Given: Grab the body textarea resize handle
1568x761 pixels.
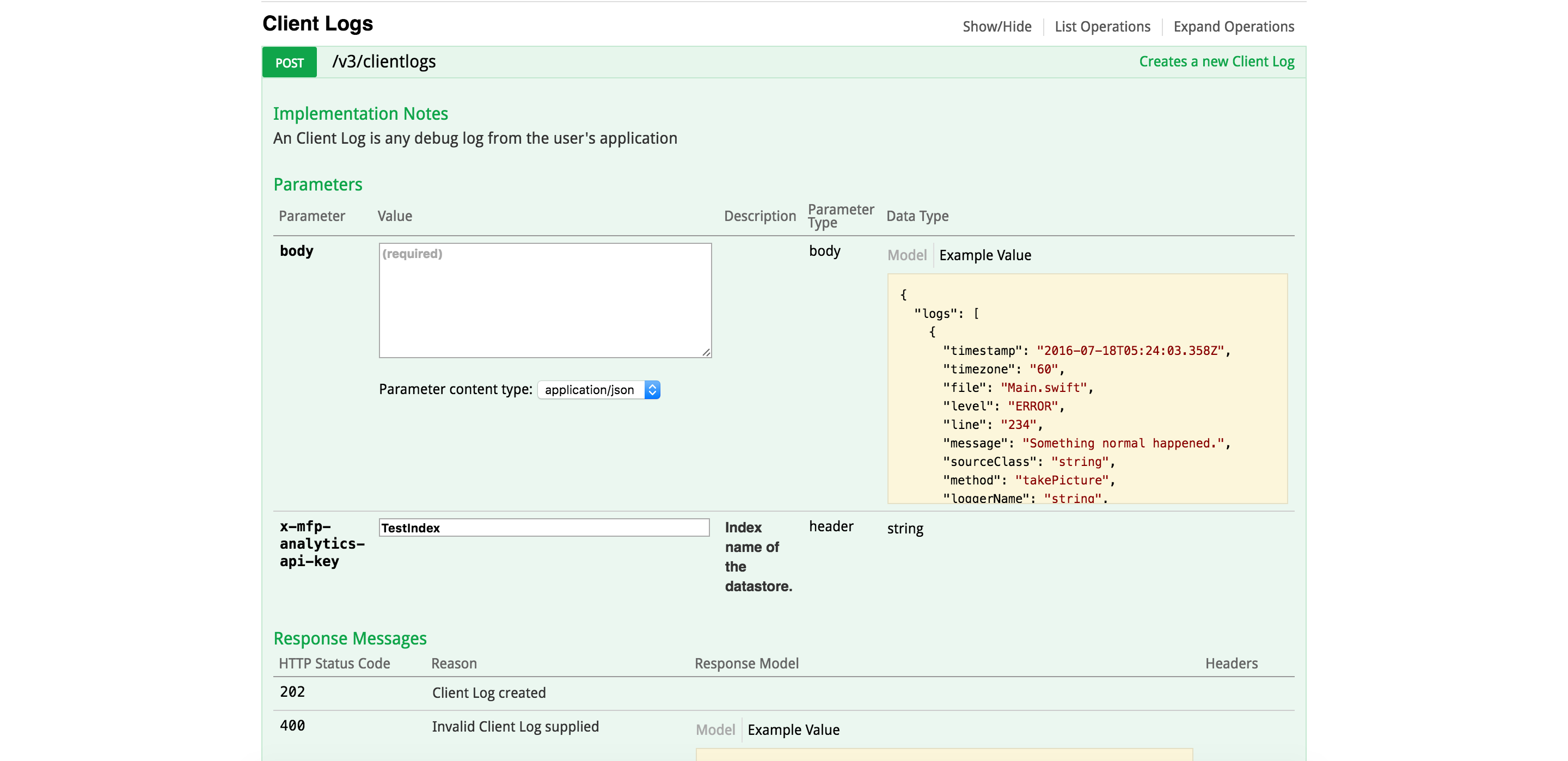Looking at the screenshot, I should coord(706,352).
